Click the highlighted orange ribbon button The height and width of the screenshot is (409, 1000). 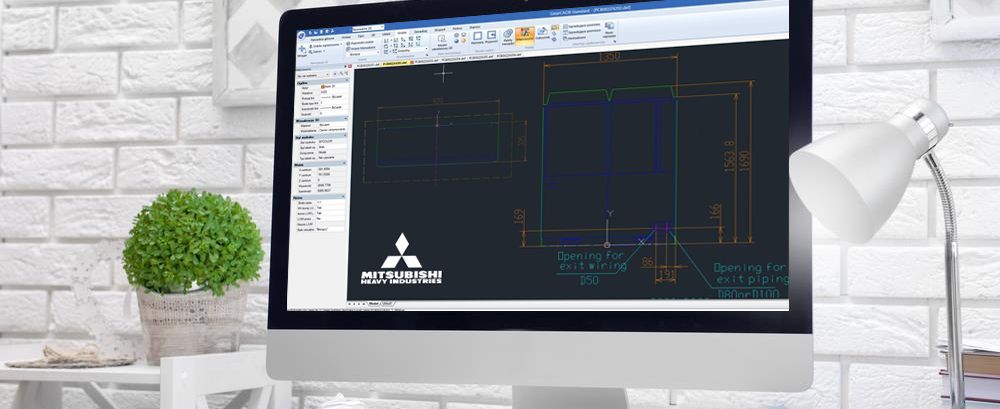(525, 34)
